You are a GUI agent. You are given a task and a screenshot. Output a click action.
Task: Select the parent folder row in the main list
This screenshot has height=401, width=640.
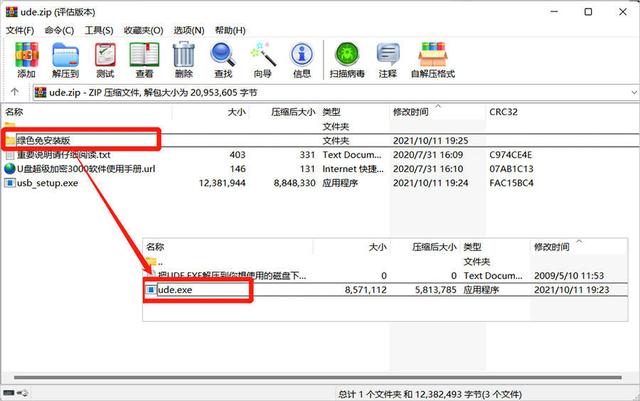click(320, 126)
